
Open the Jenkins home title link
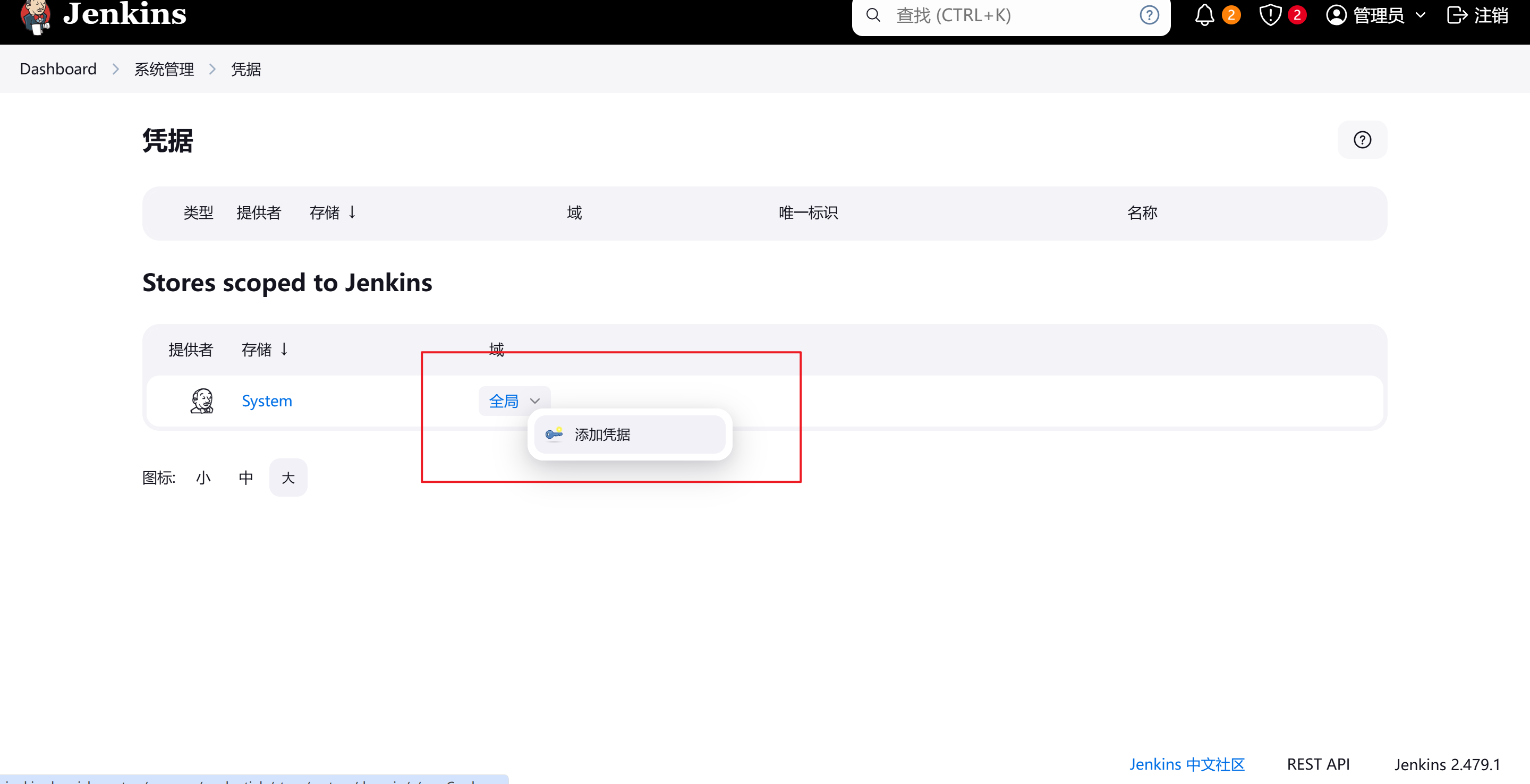[x=125, y=14]
